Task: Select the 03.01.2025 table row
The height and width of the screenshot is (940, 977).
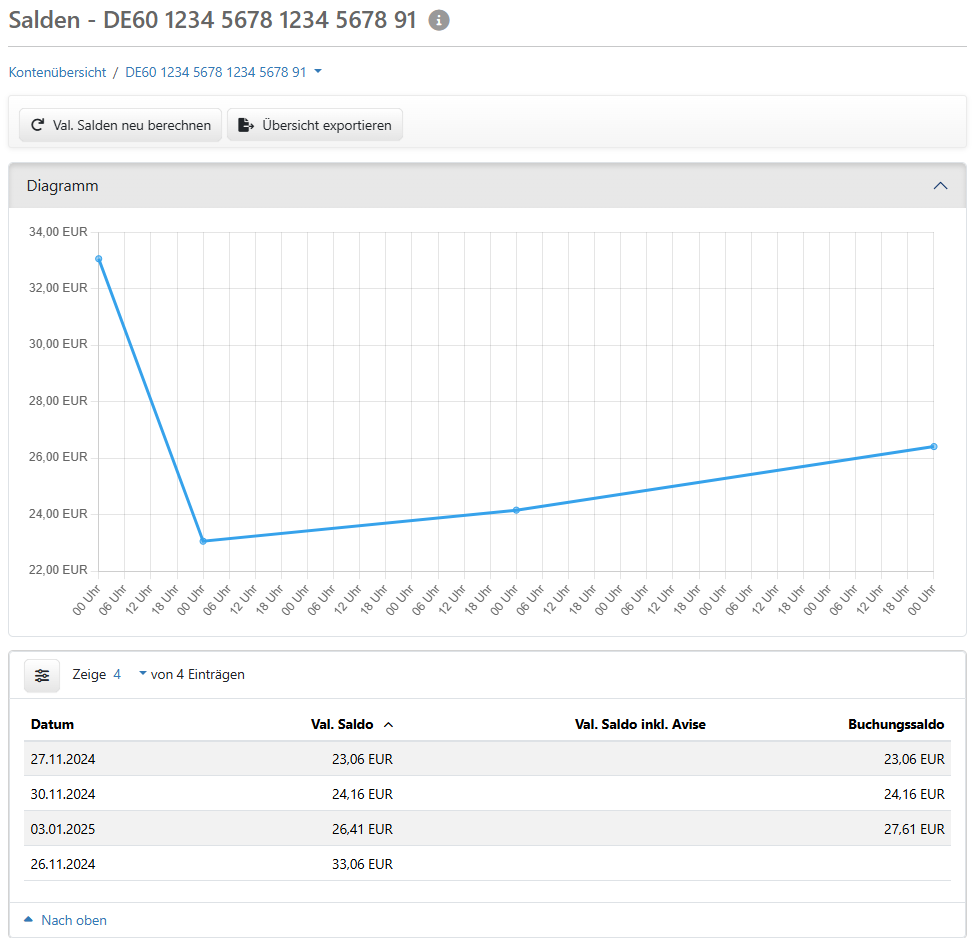Action: pyautogui.click(x=487, y=829)
